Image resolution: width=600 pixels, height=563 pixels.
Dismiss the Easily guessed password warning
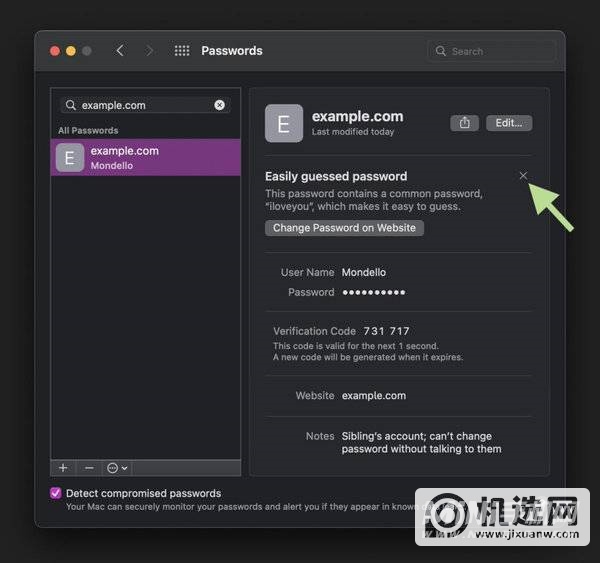(523, 176)
